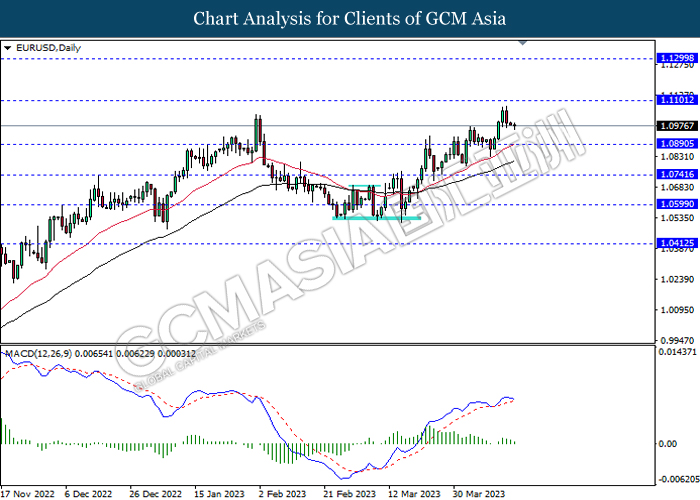Click the 1.02390 price axis value
This screenshot has height=500, width=700.
(677, 279)
